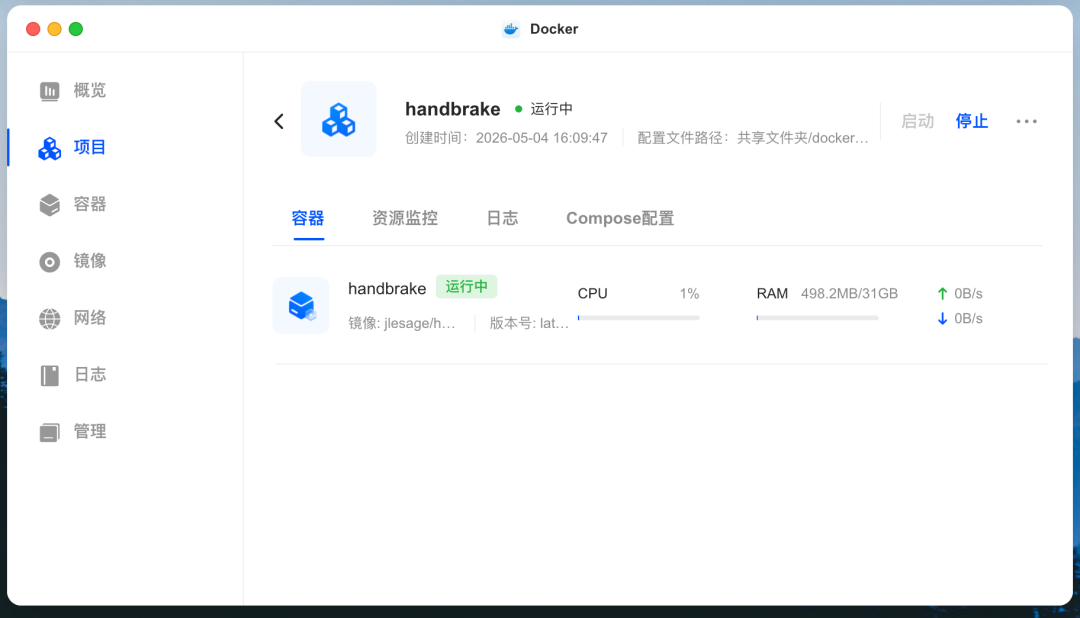Click the 创建时间 2026-05-04 16:09:47 text
Image resolution: width=1080 pixels, height=618 pixels.
[506, 138]
